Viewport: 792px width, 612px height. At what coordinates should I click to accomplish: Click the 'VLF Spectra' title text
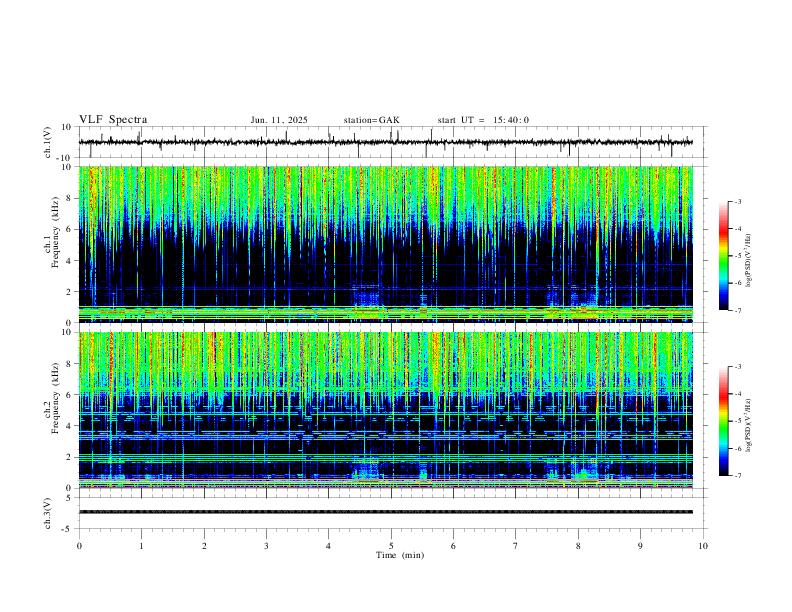coord(113,120)
